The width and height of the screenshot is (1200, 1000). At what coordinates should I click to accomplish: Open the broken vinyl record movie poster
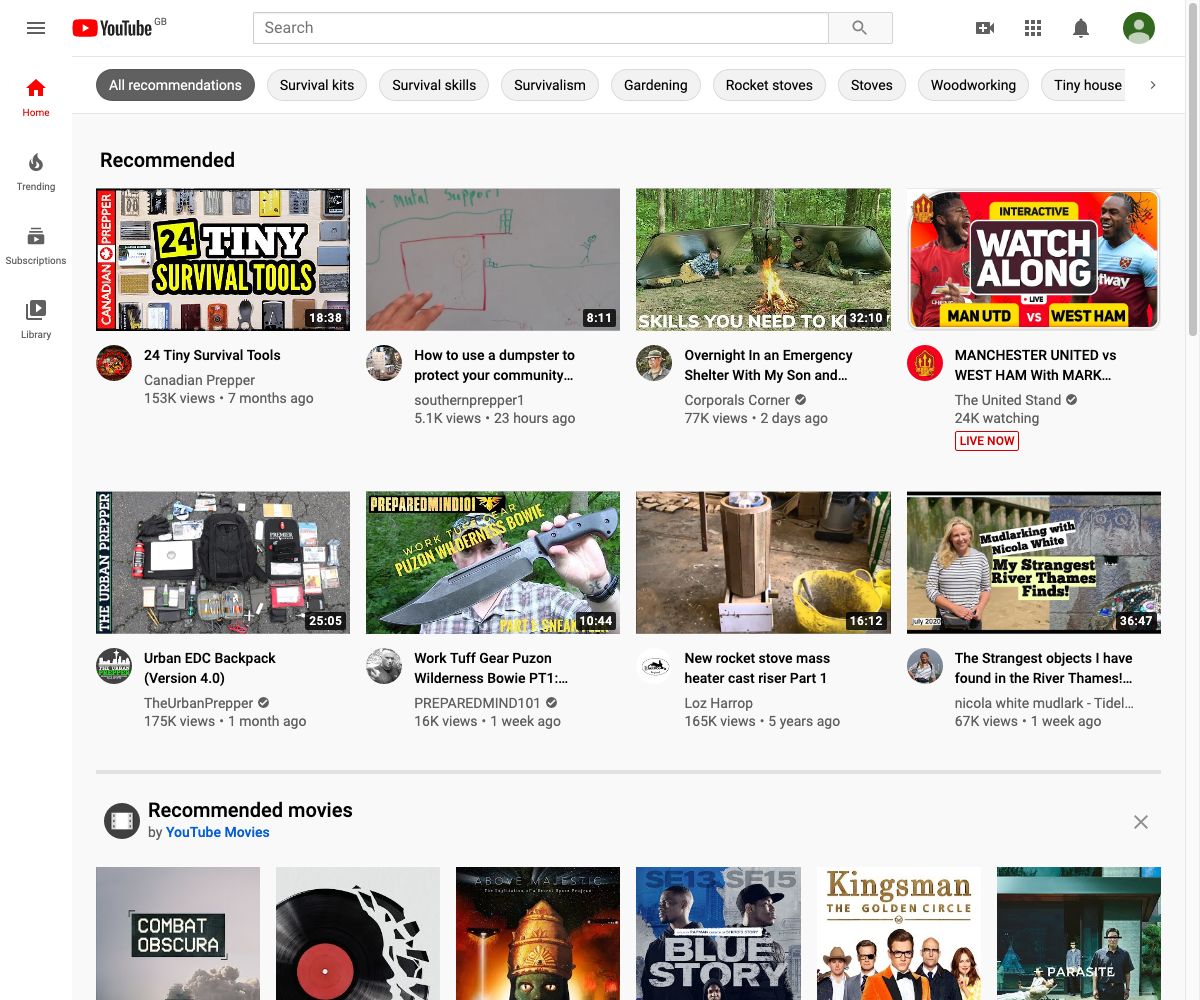358,933
